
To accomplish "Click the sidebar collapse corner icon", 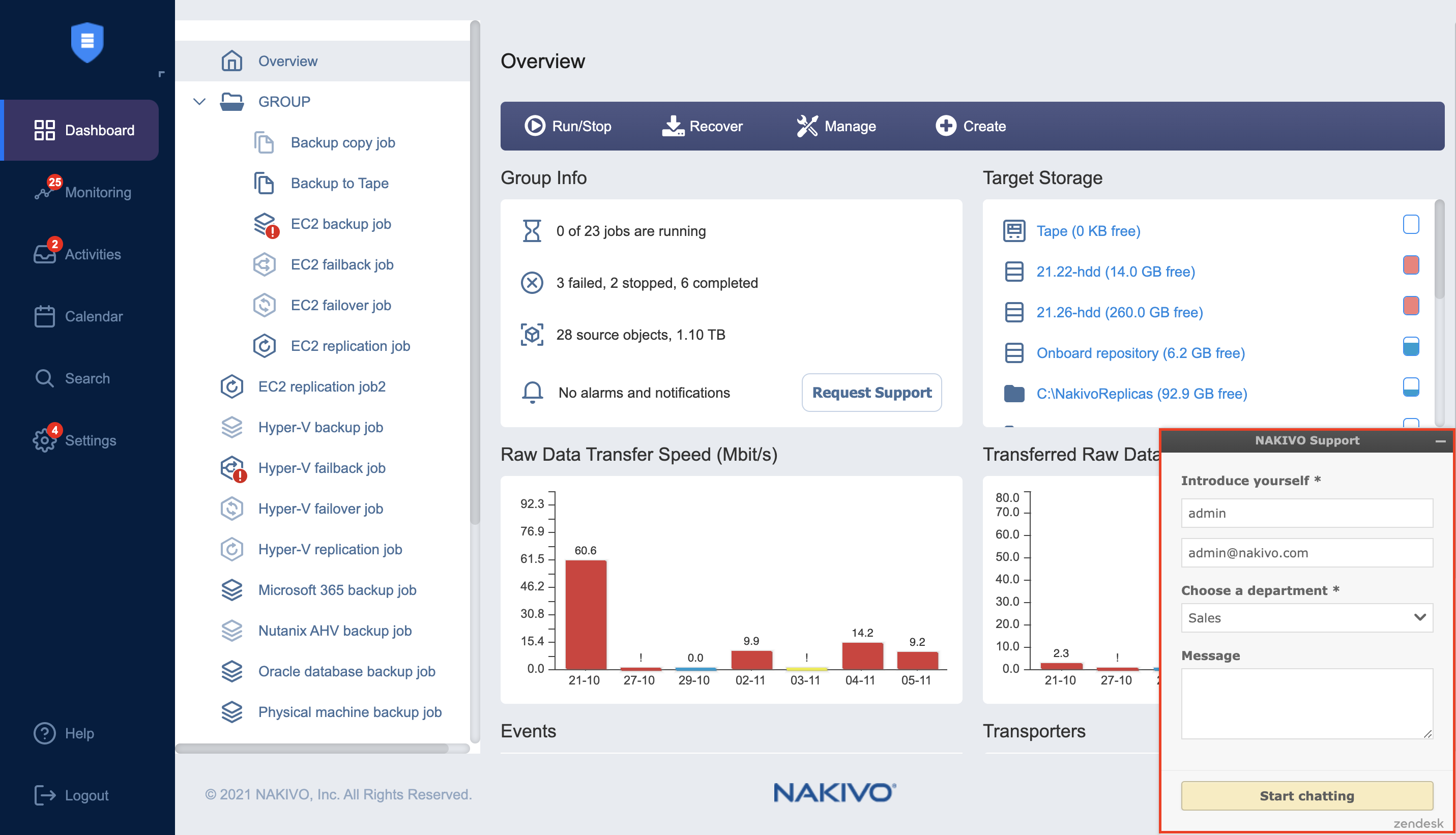I will (161, 73).
